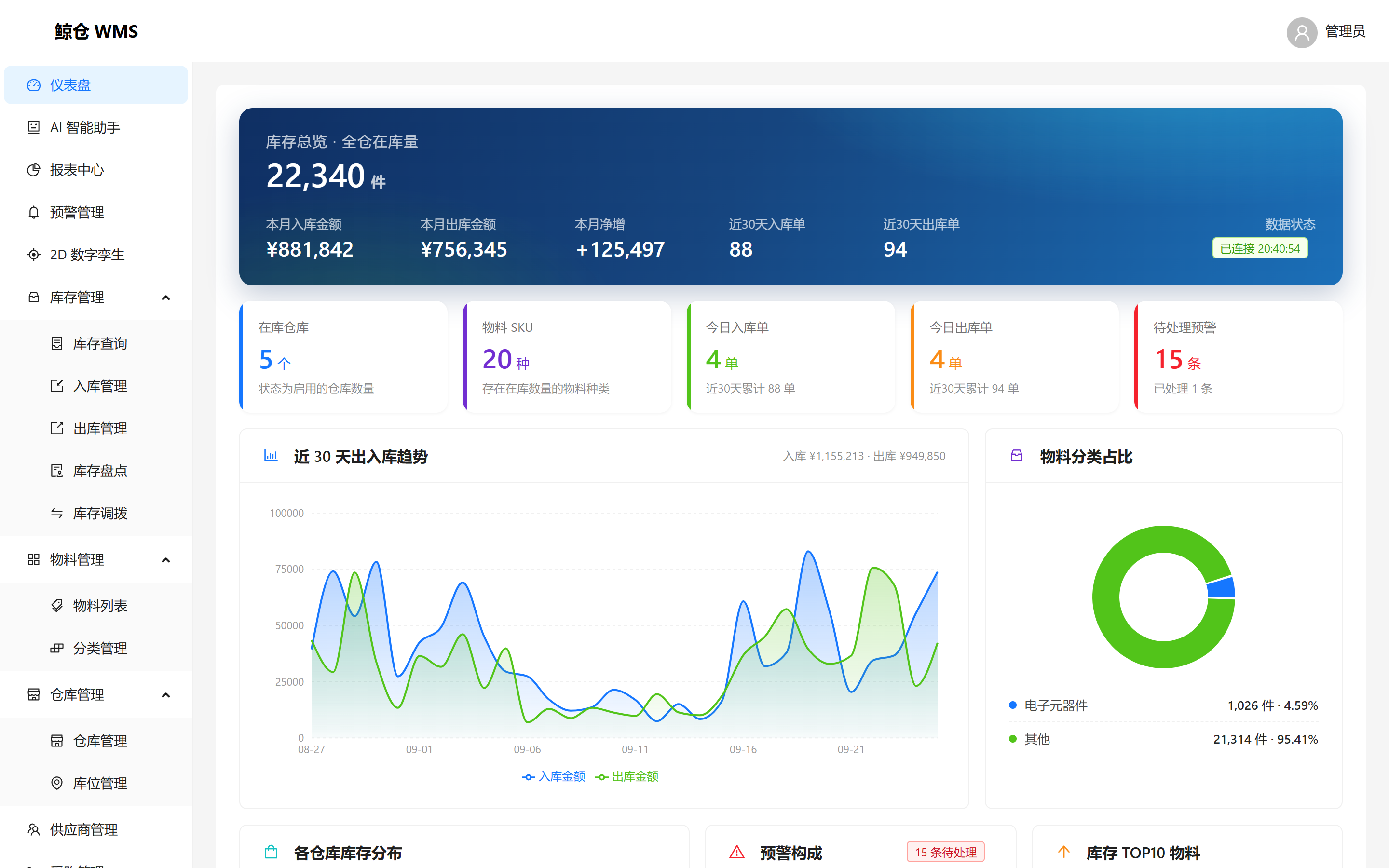Click the 电子元器件 legend row

click(x=1163, y=705)
